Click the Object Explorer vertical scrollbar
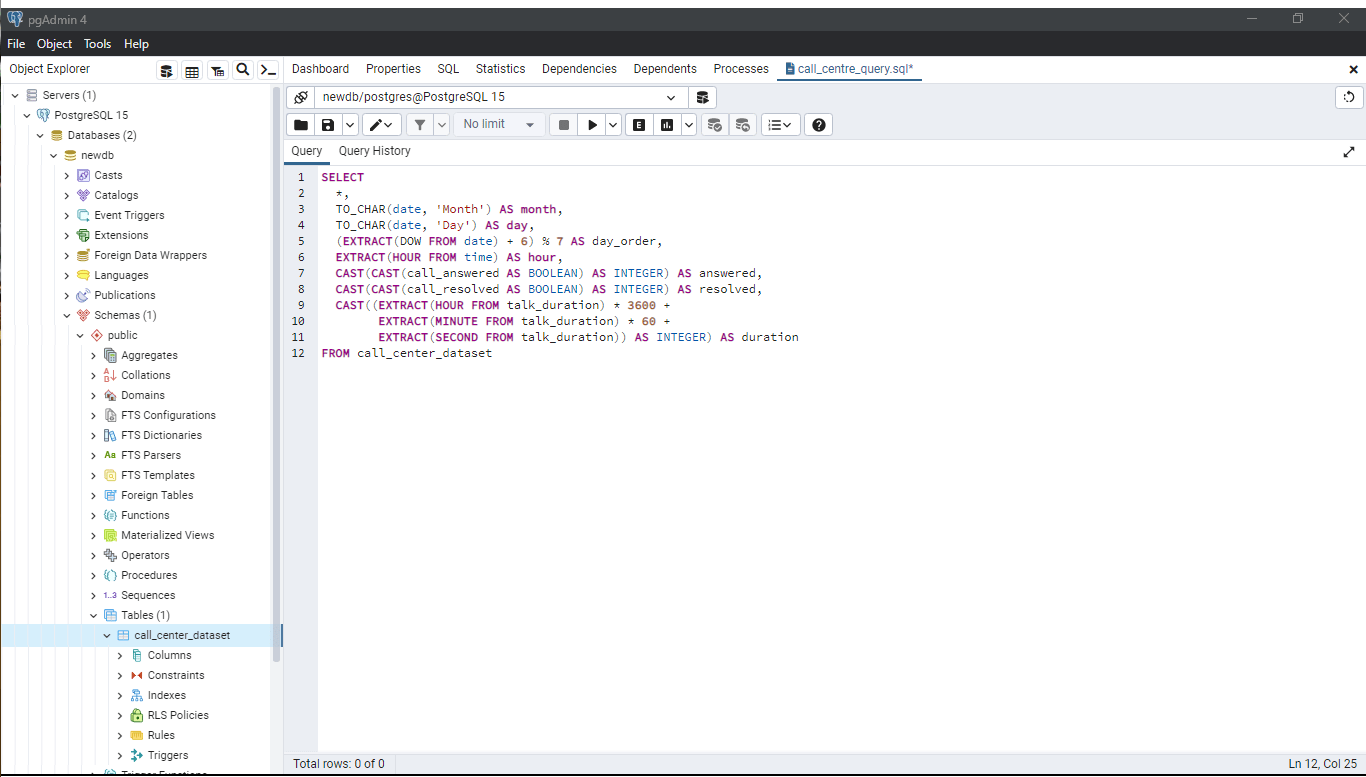The width and height of the screenshot is (1366, 777). pos(277,374)
